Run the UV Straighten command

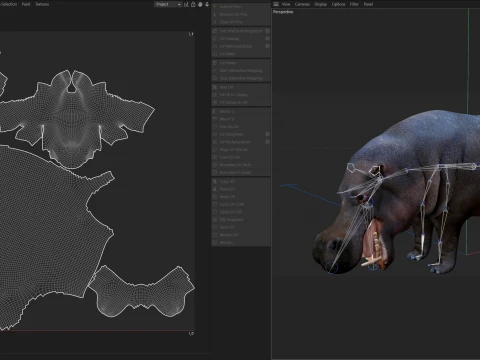point(238,134)
